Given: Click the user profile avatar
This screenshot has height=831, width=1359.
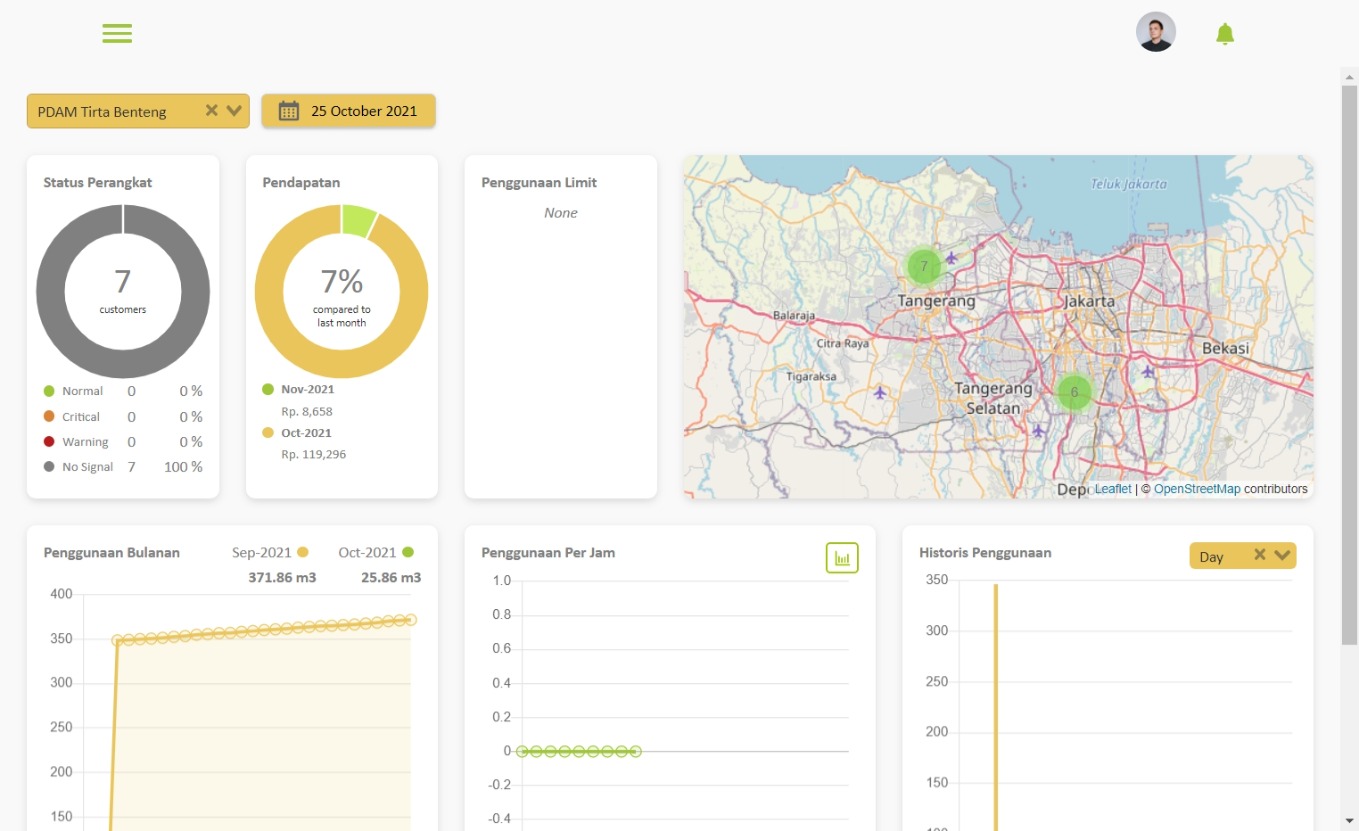Looking at the screenshot, I should click(x=1155, y=32).
